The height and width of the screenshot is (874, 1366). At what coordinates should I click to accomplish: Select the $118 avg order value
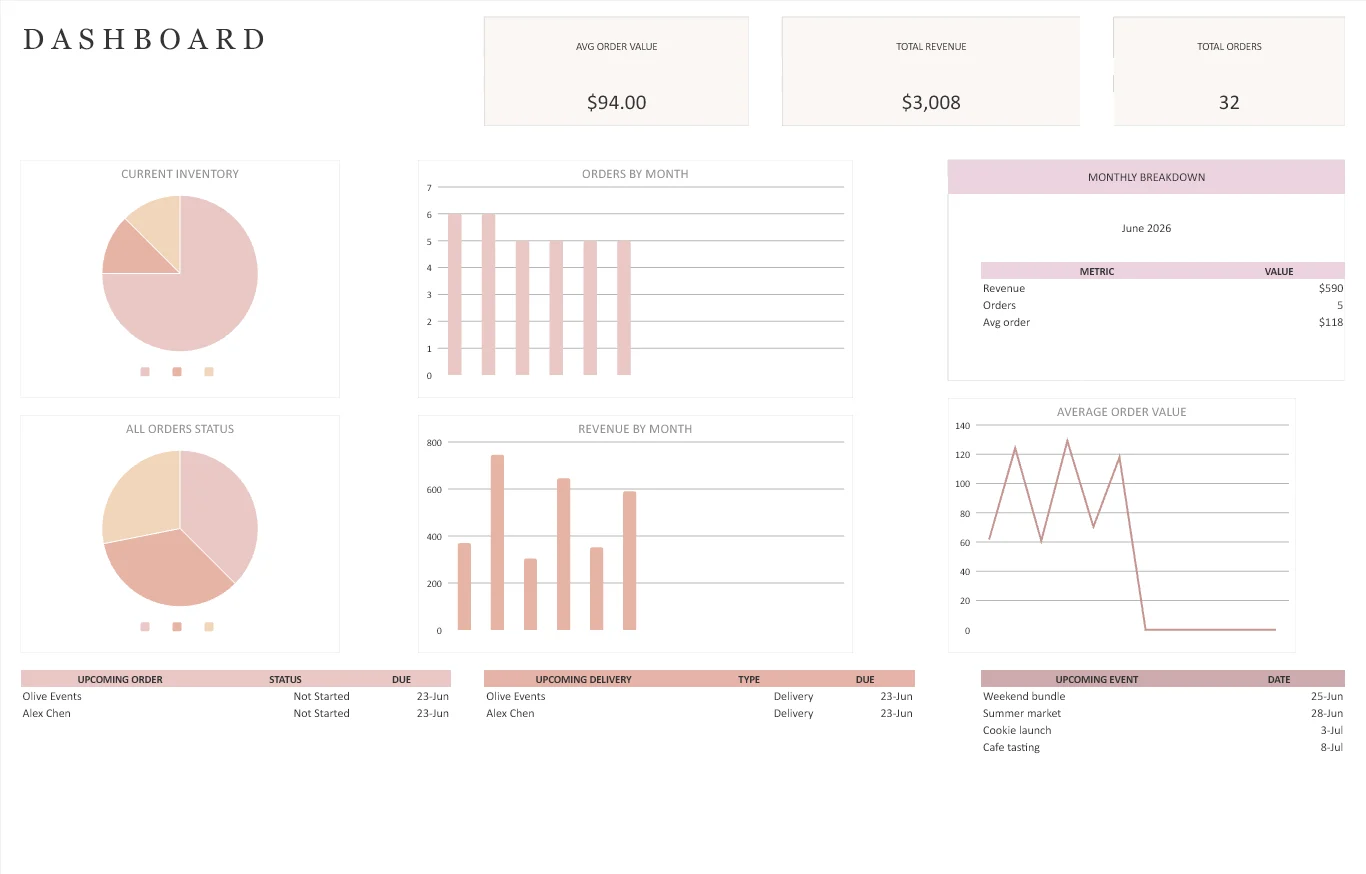point(1331,322)
